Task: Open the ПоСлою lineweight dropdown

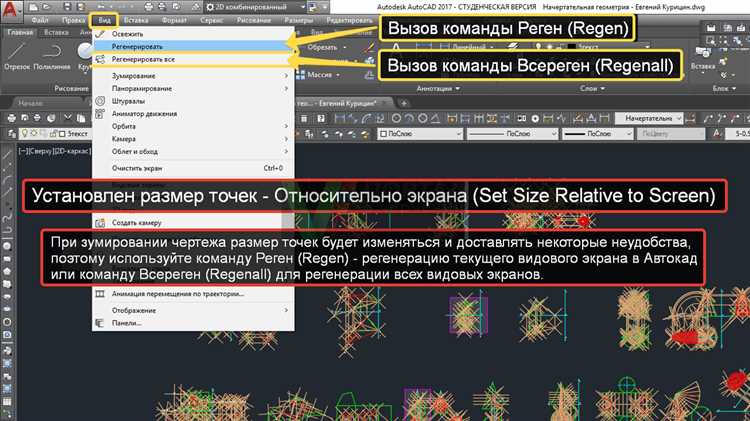Action: click(598, 134)
